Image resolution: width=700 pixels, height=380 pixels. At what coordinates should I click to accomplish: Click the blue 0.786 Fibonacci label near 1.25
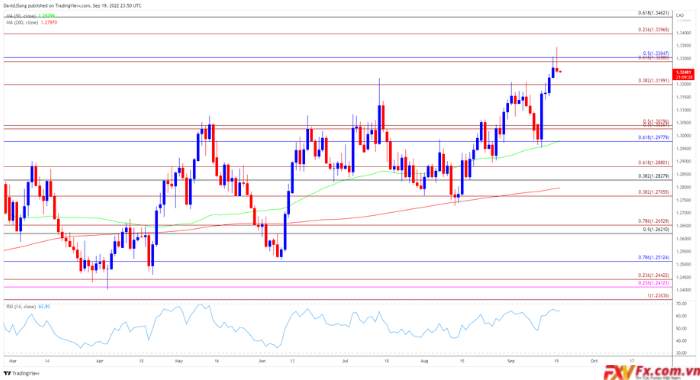coord(654,258)
